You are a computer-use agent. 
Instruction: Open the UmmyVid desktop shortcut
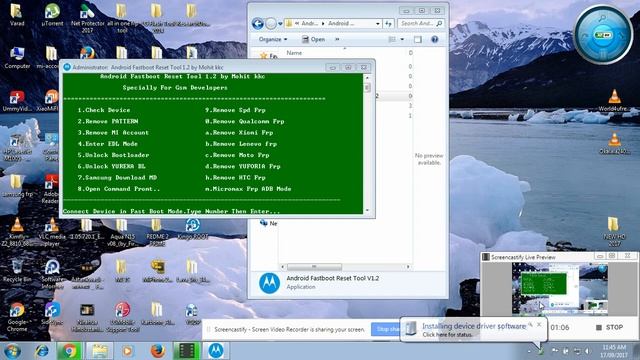point(17,101)
